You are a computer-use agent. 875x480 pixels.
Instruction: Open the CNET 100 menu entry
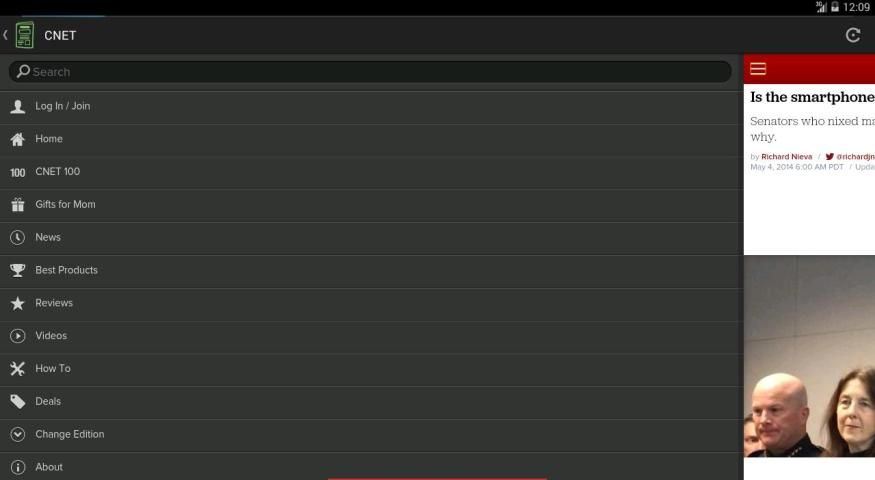click(371, 172)
